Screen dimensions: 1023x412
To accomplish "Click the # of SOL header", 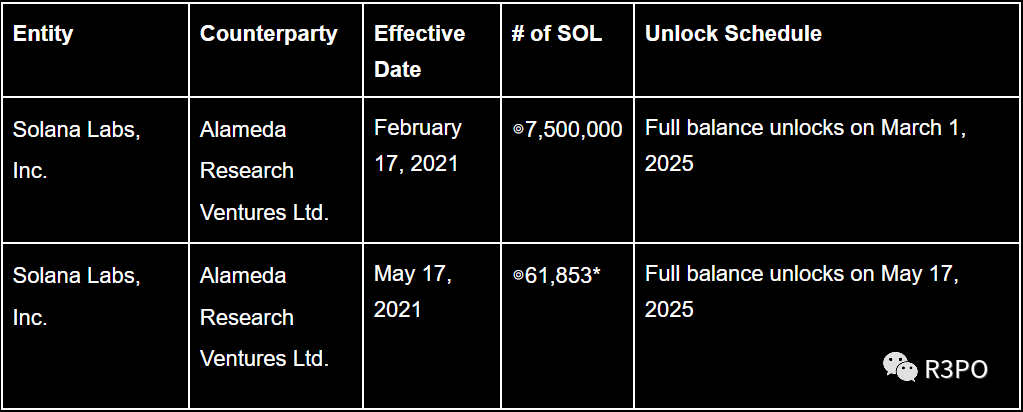I will click(x=557, y=34).
